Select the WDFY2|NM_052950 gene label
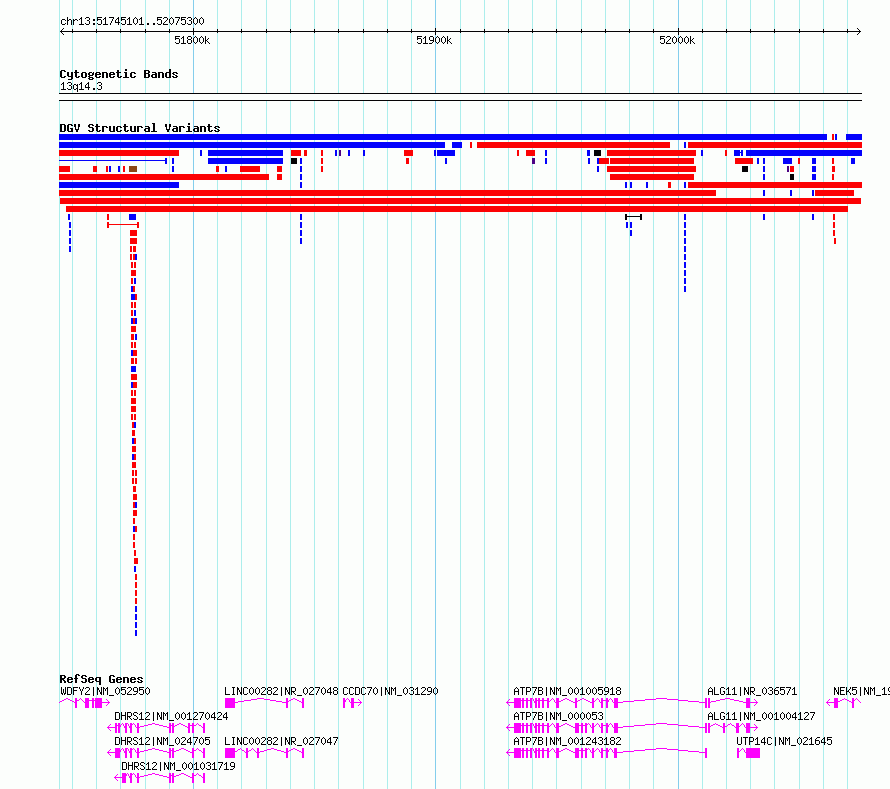Screen dimensions: 890x789 105,691
